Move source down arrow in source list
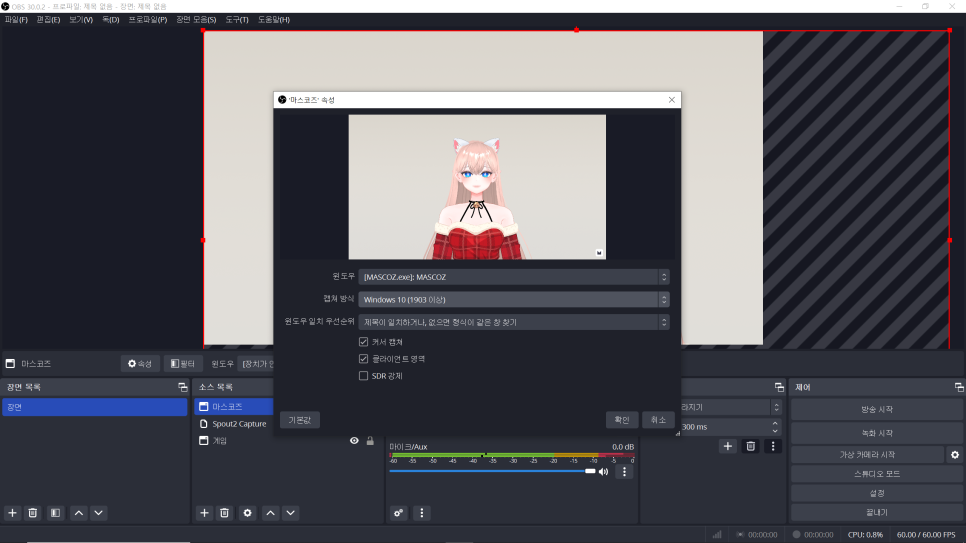This screenshot has height=543, width=966. pyautogui.click(x=291, y=513)
